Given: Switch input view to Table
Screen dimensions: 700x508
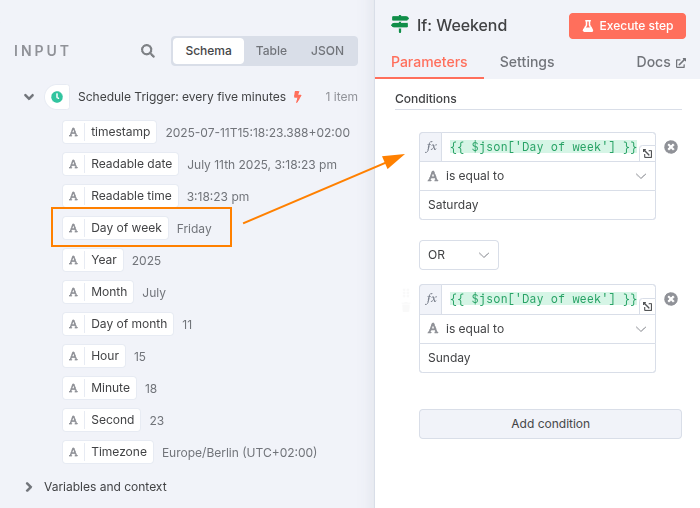Looking at the screenshot, I should [x=271, y=51].
